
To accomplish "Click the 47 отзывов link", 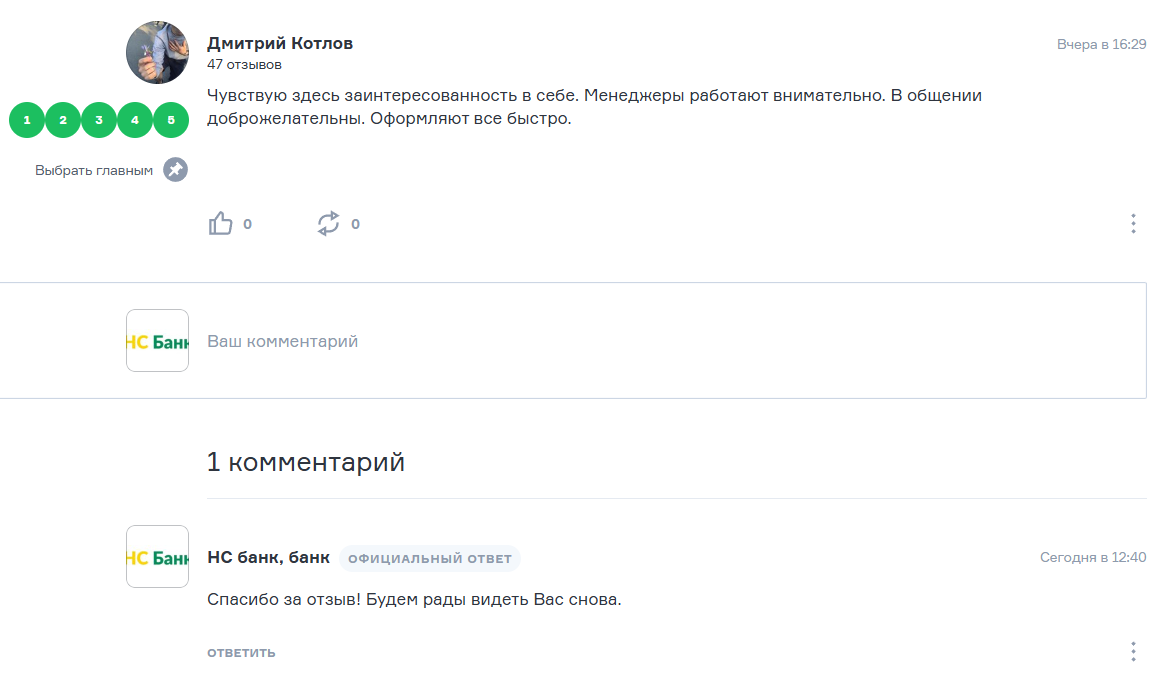I will tap(244, 65).
